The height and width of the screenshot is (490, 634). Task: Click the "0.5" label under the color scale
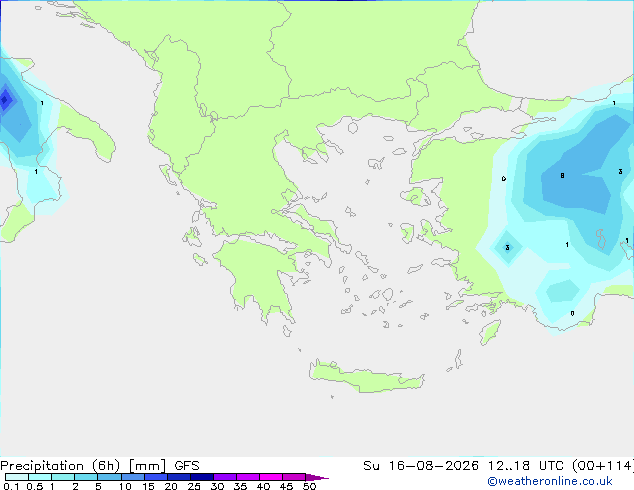(x=35, y=486)
